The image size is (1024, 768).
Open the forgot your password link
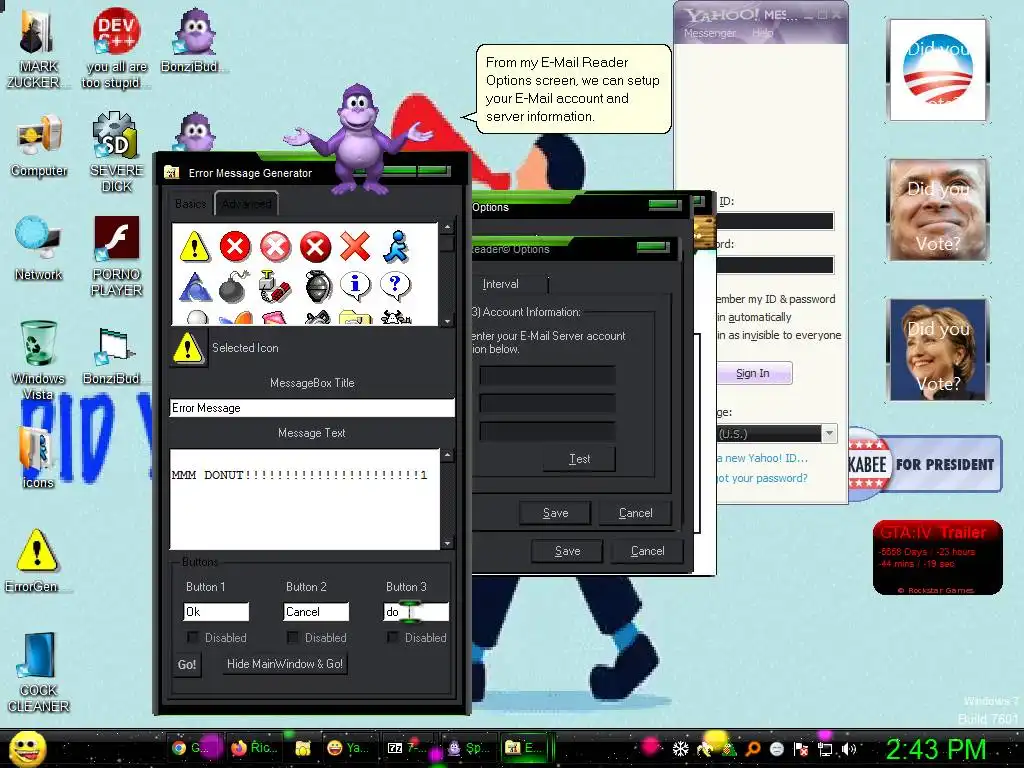click(x=762, y=478)
